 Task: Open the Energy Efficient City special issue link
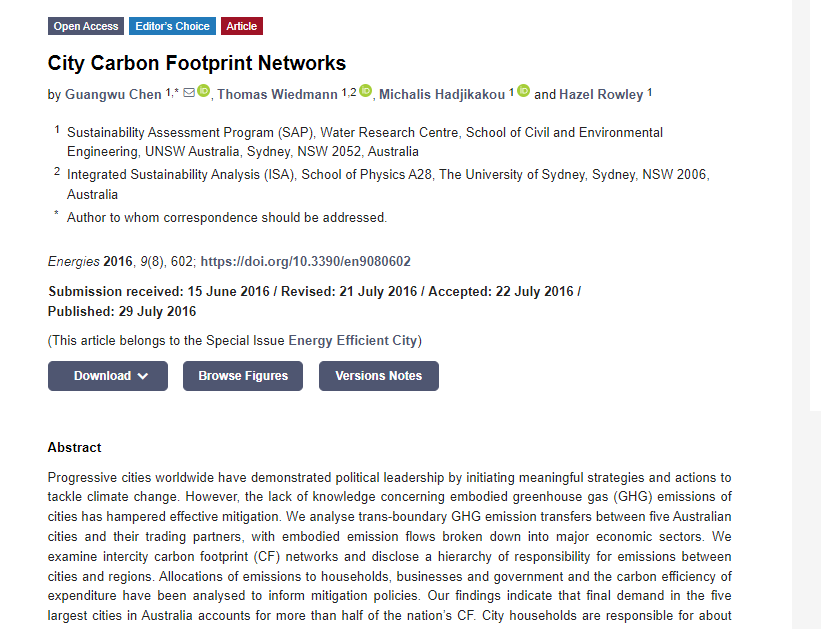click(353, 341)
